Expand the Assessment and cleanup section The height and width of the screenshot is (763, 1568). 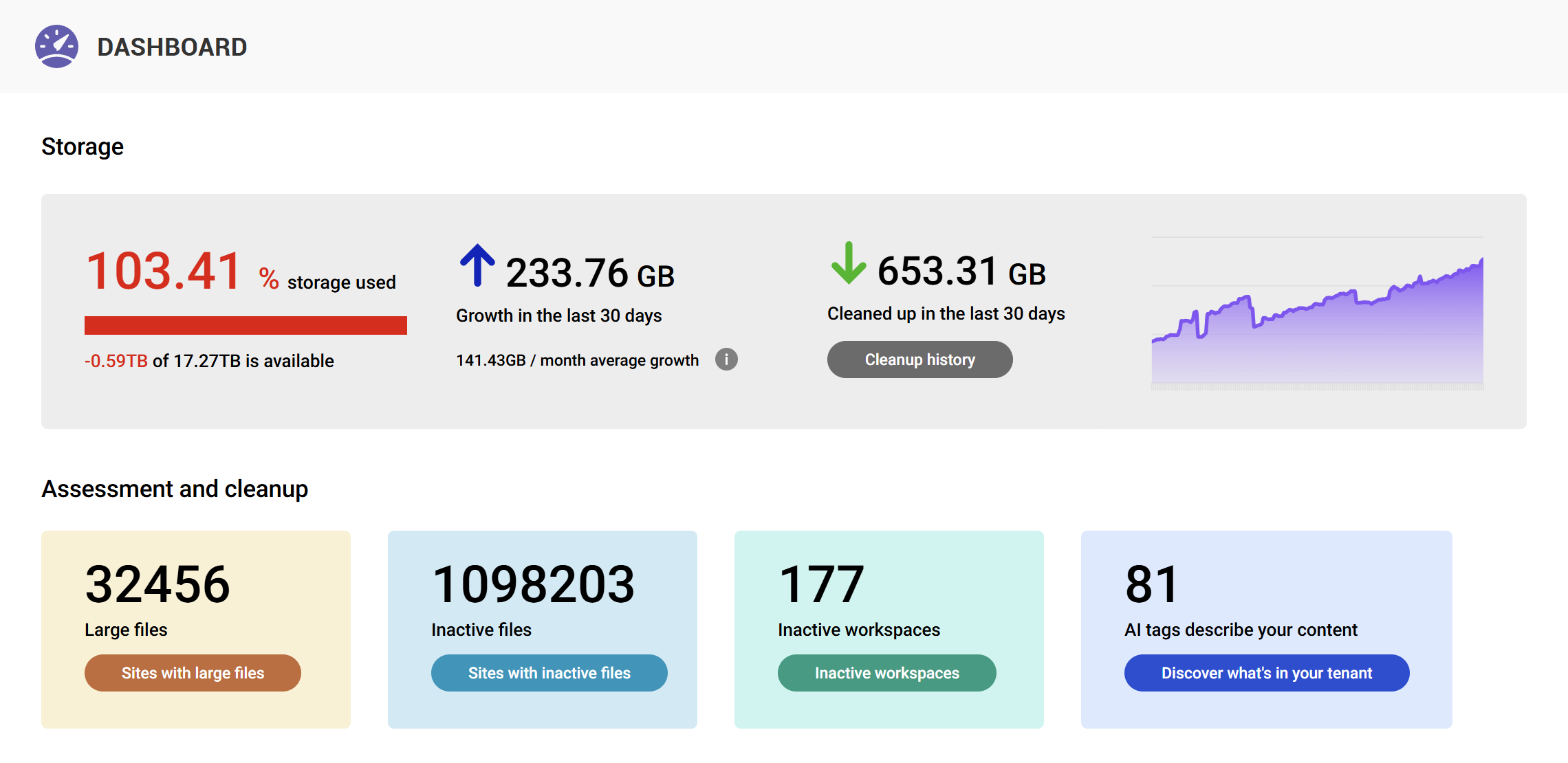(175, 488)
